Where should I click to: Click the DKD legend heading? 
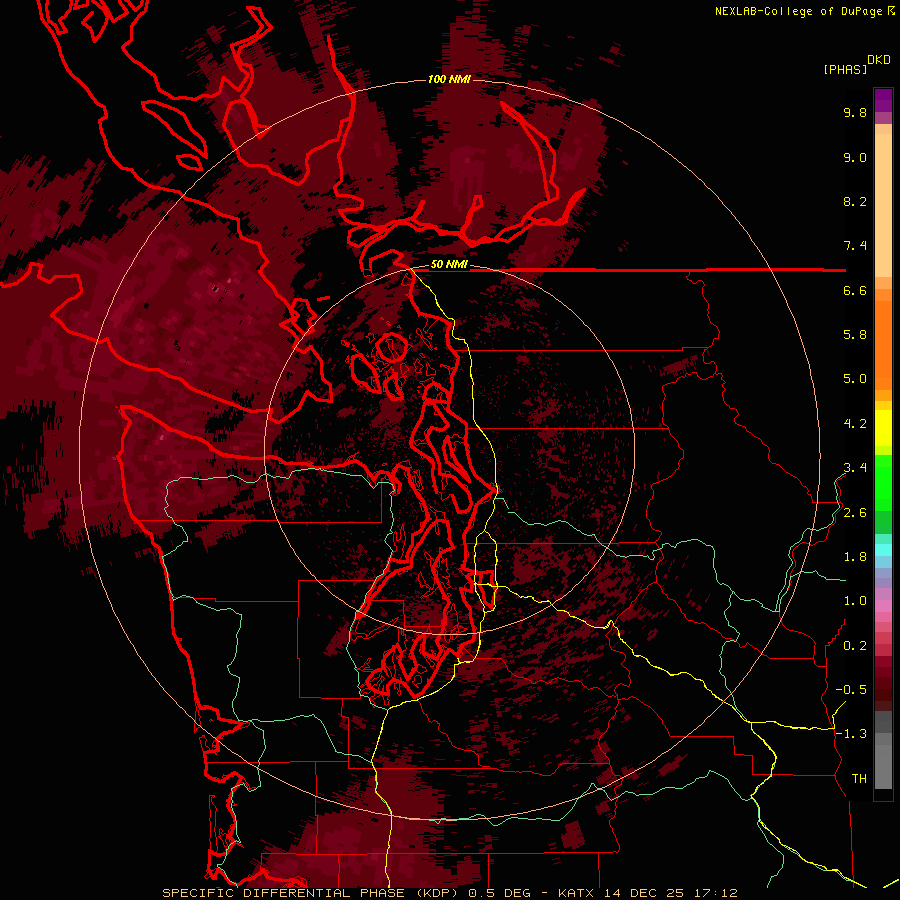(x=879, y=60)
